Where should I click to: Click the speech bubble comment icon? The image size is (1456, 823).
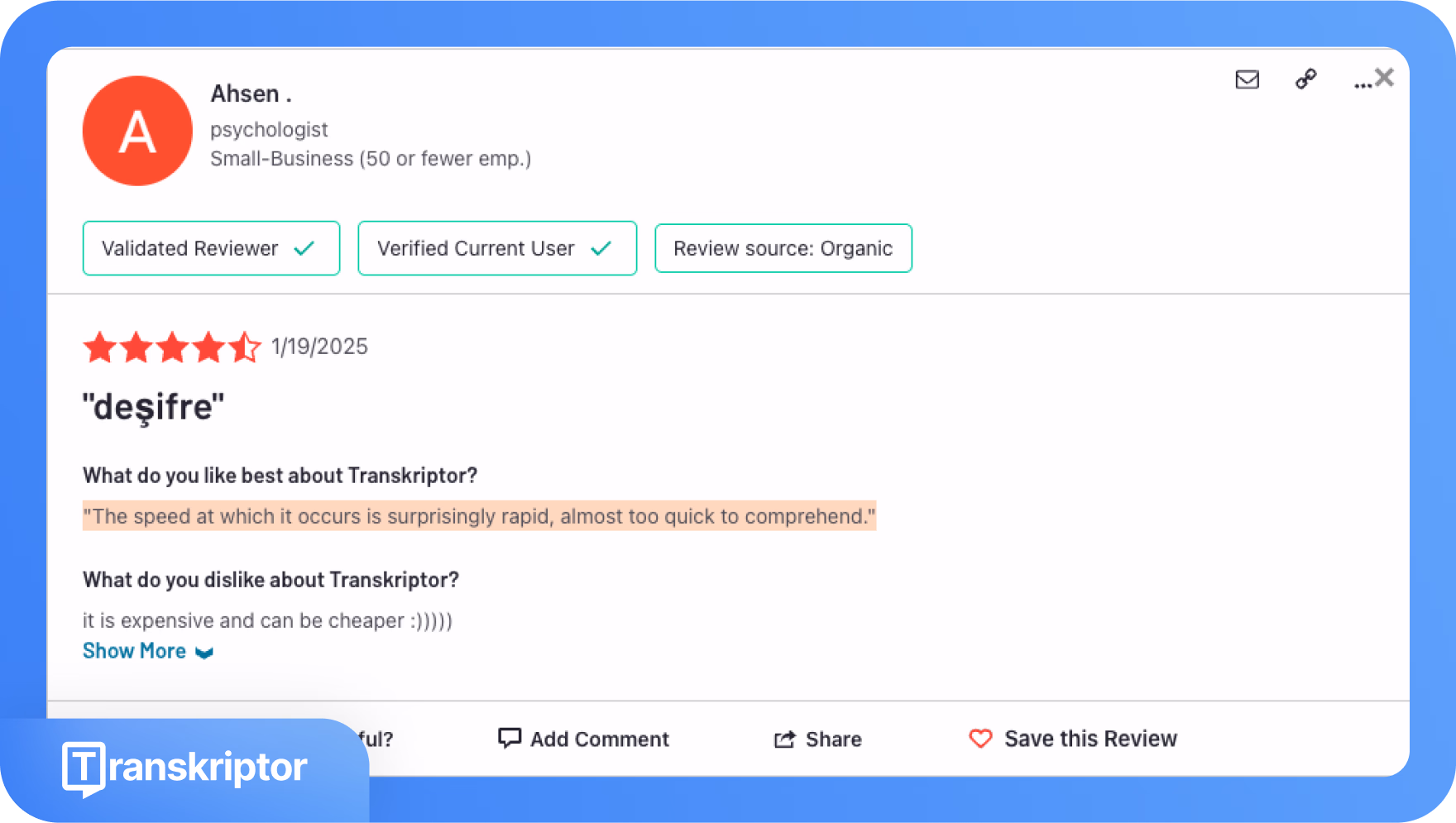pyautogui.click(x=510, y=738)
